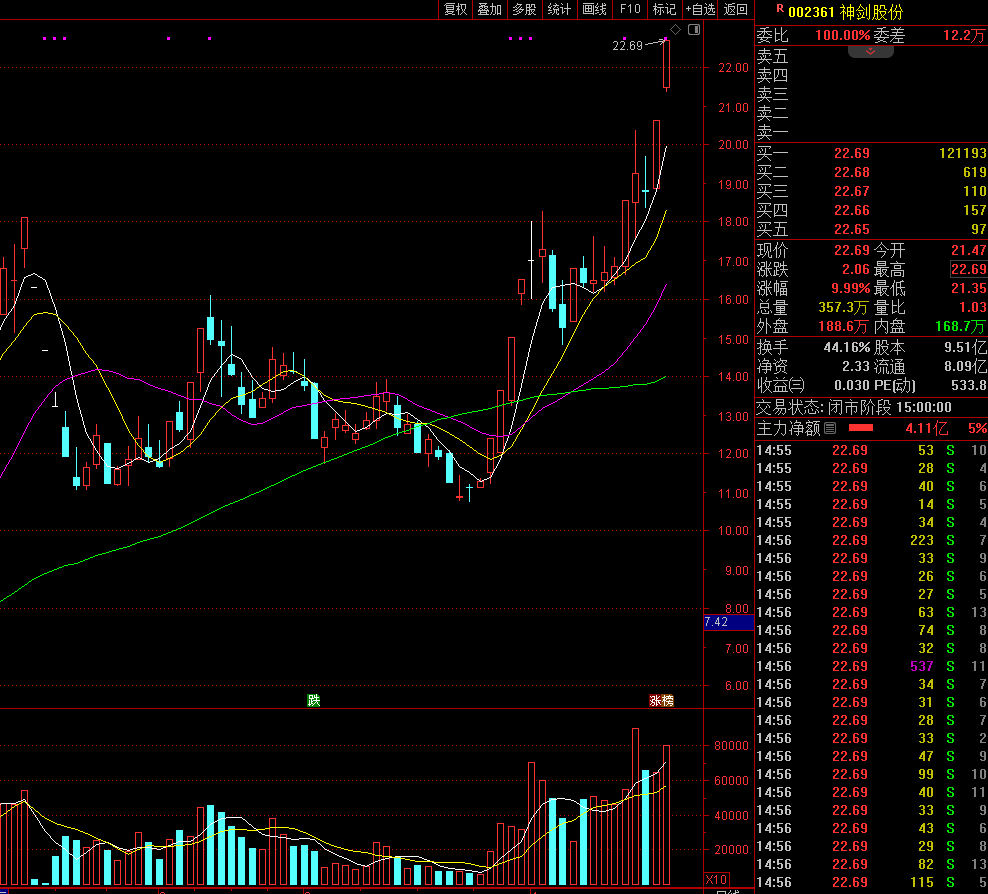The image size is (988, 894).
Task: Click the blue 7.42 price axis label
Action: pos(717,622)
